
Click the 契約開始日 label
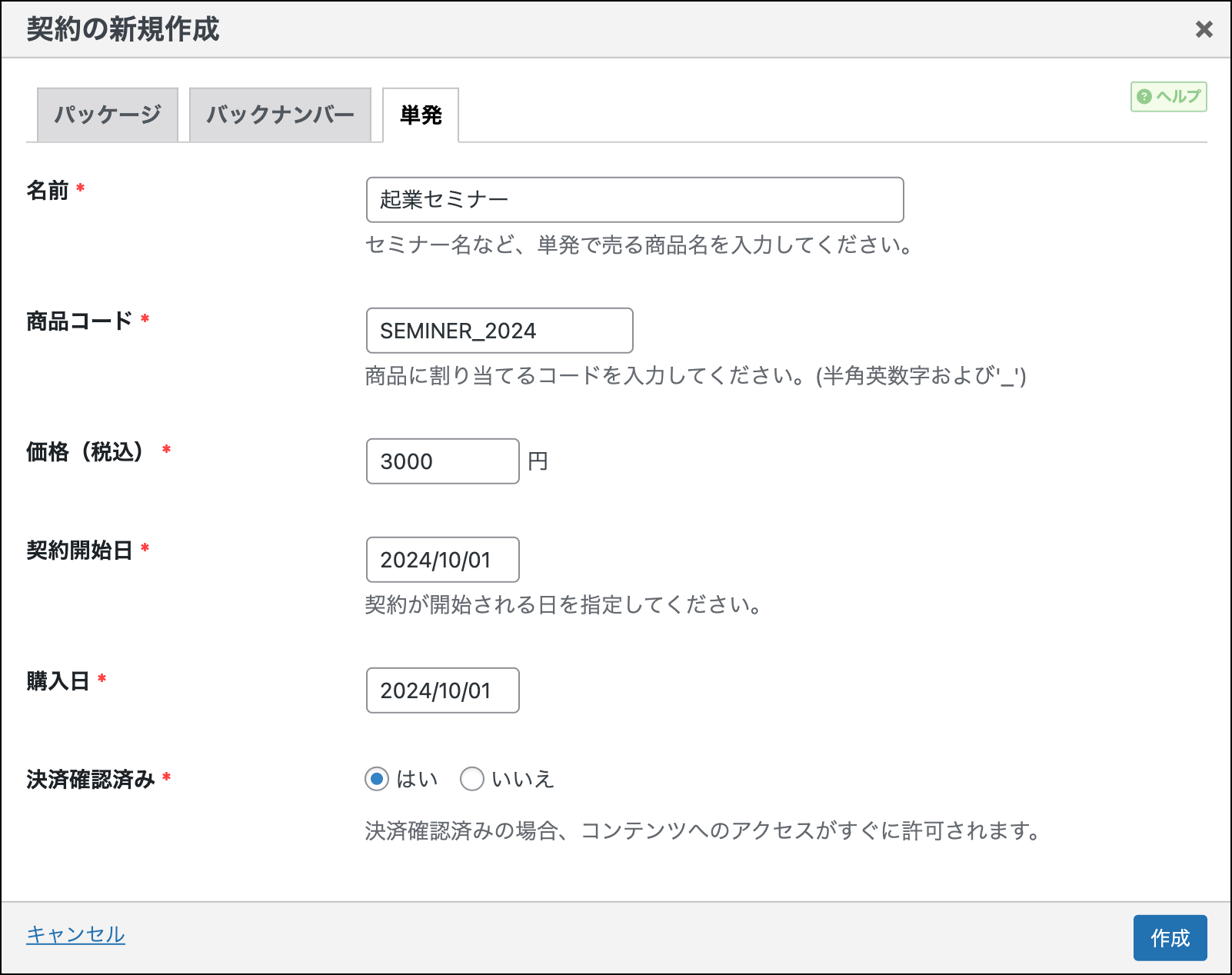click(79, 550)
